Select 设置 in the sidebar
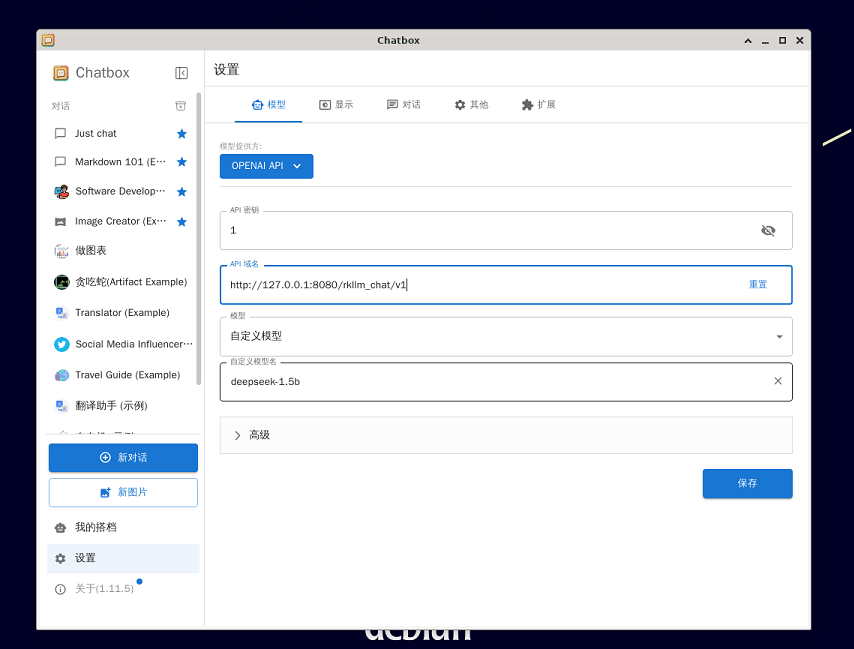Image resolution: width=854 pixels, height=649 pixels. tap(123, 559)
